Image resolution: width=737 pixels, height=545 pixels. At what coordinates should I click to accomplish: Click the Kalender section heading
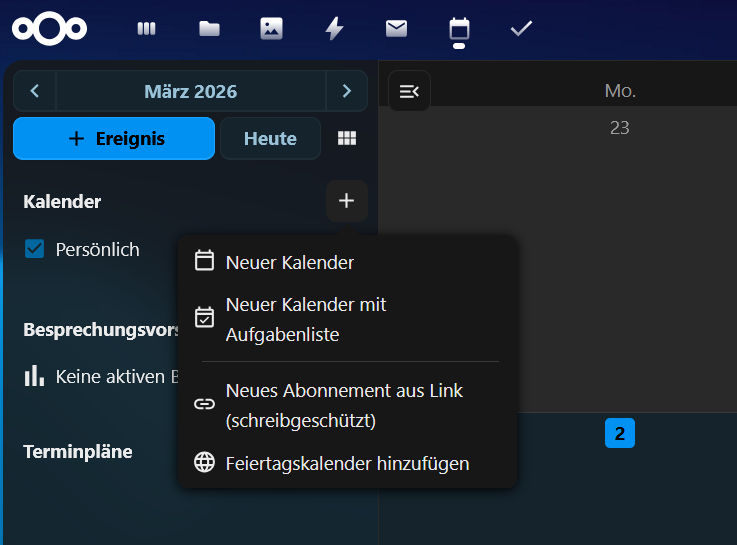click(x=62, y=202)
